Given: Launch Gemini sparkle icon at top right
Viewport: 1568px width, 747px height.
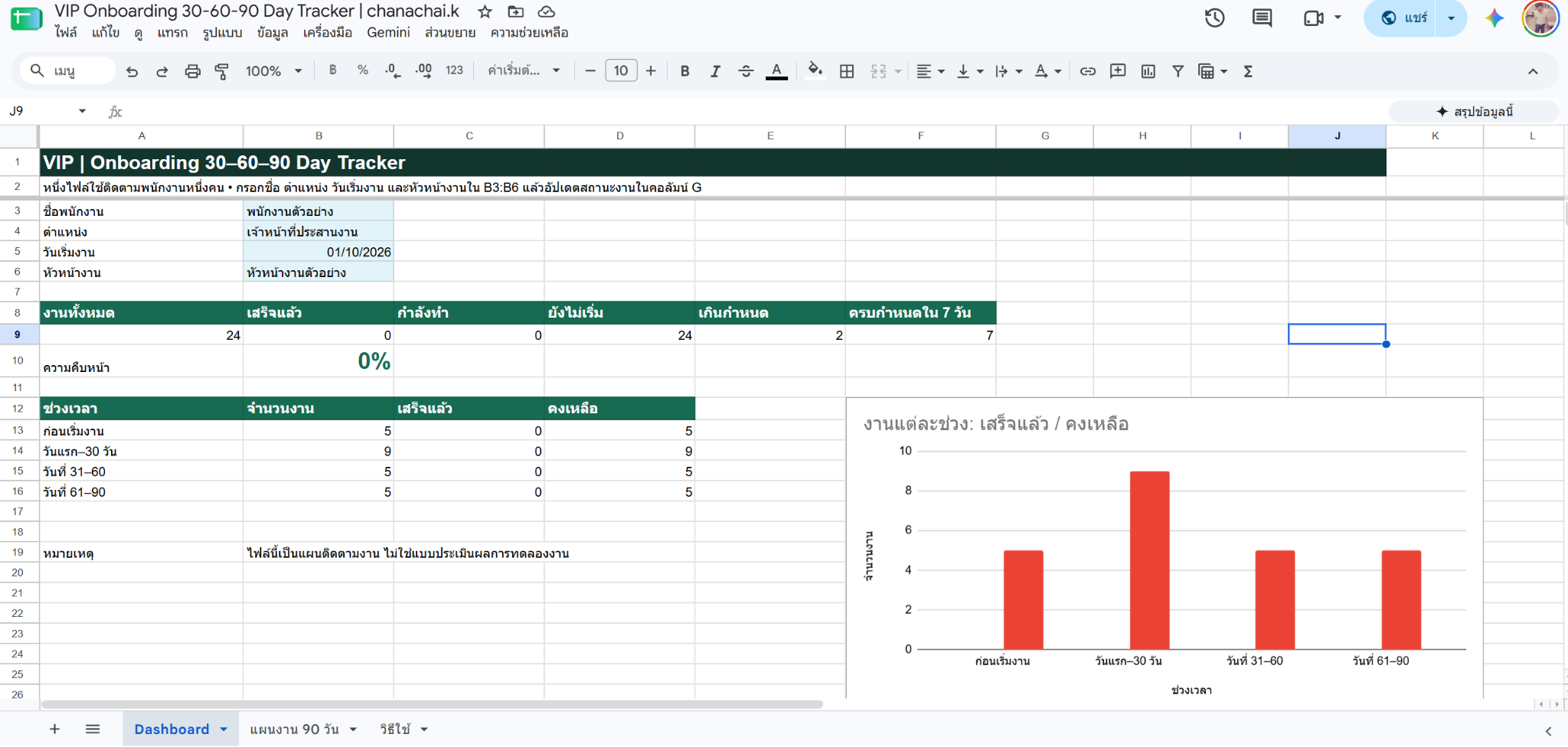Looking at the screenshot, I should point(1494,18).
